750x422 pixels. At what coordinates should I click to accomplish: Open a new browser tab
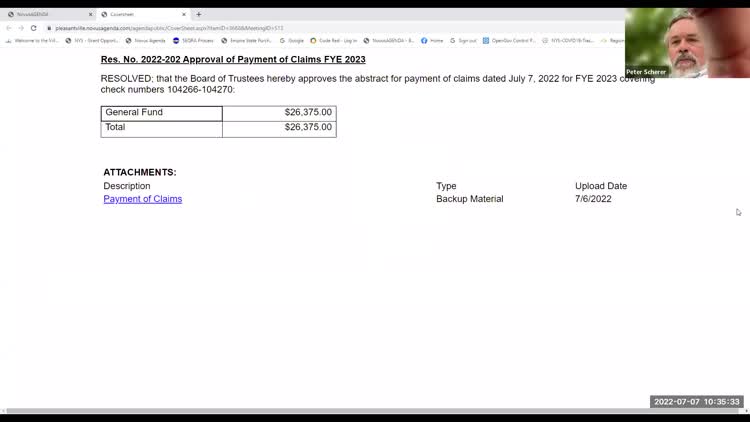[199, 14]
